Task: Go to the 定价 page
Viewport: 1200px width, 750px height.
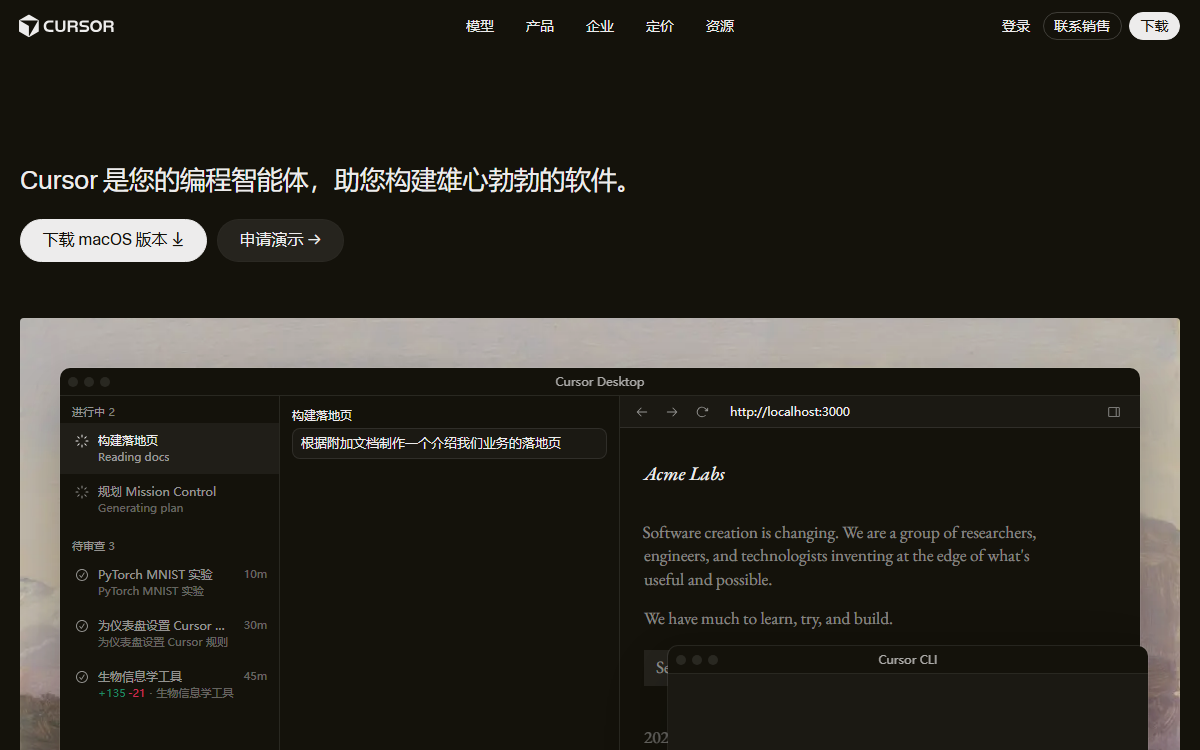Action: click(660, 26)
